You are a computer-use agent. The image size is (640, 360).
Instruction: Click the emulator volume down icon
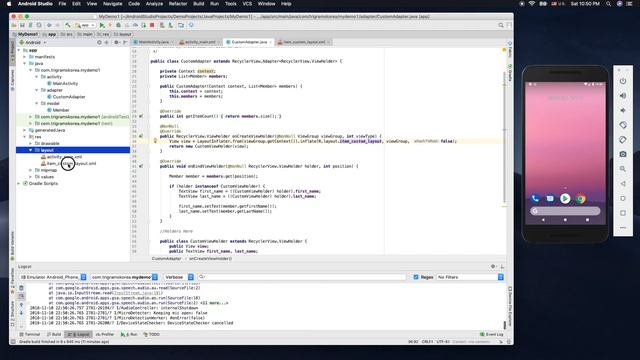point(623,110)
